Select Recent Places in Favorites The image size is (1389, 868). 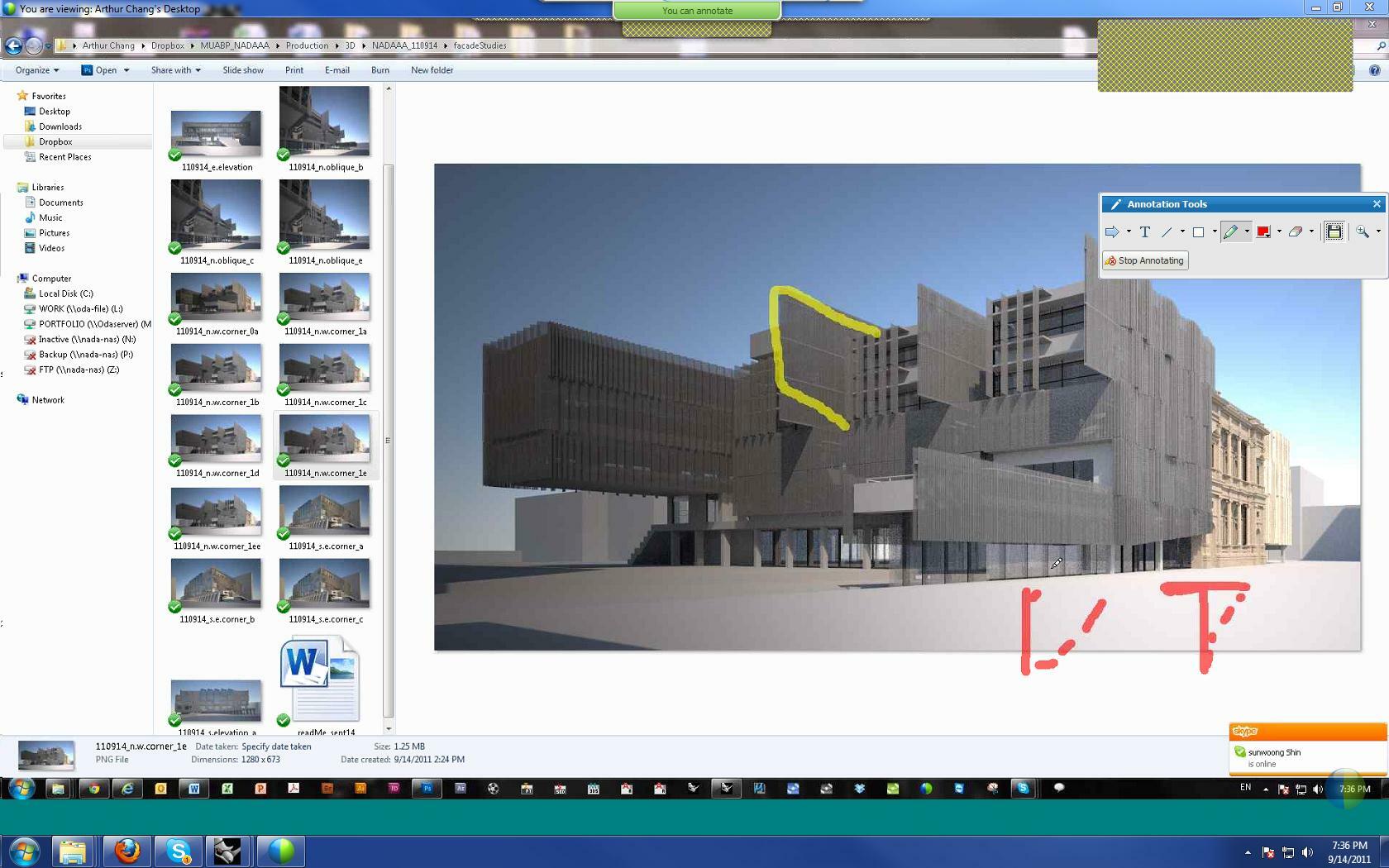tap(65, 157)
